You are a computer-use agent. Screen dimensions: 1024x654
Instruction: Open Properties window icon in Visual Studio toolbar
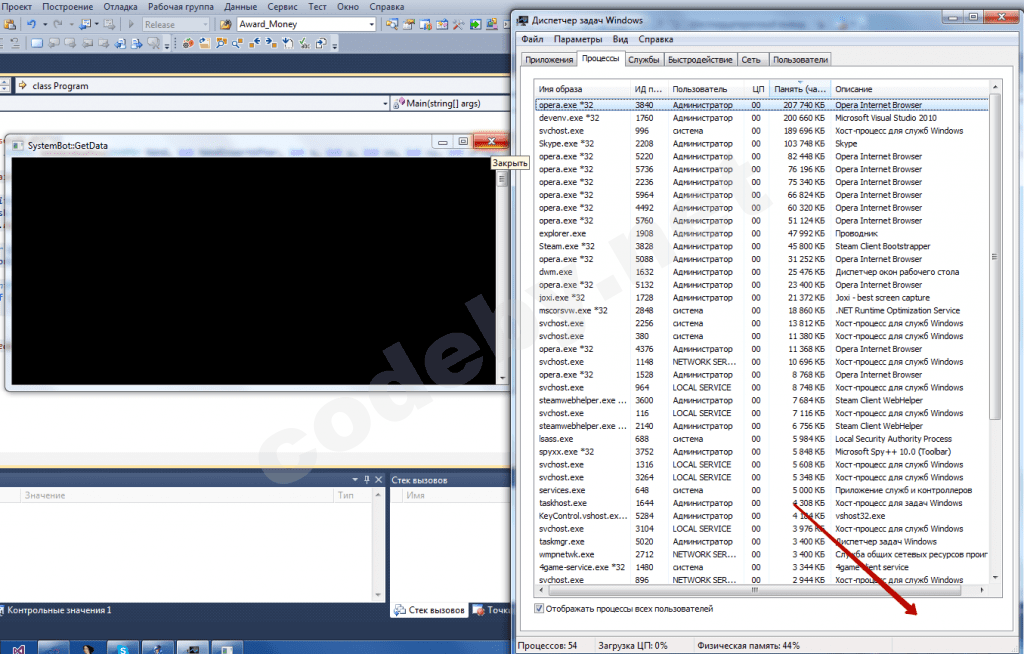[x=408, y=24]
